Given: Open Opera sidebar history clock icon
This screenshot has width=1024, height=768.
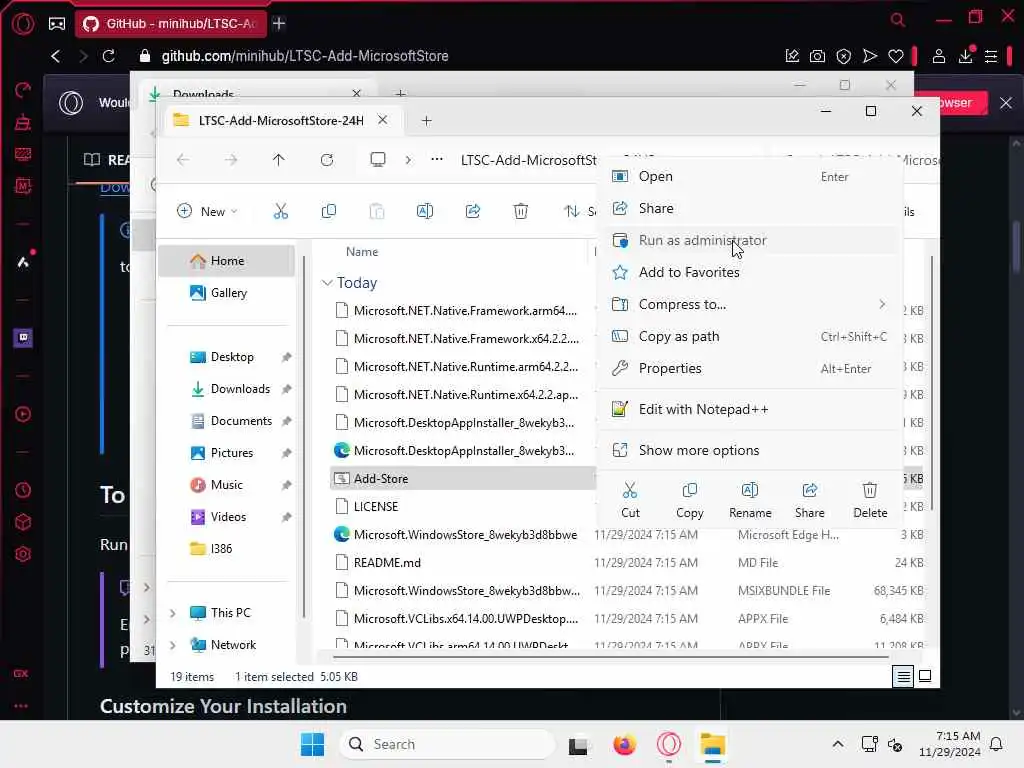Looking at the screenshot, I should [23, 490].
